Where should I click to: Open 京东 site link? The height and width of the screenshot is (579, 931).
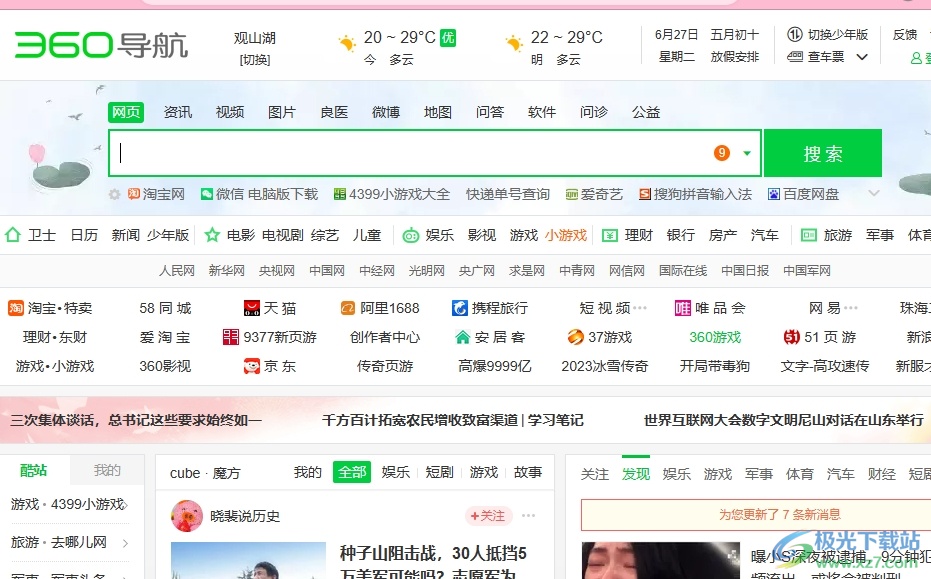click(270, 366)
